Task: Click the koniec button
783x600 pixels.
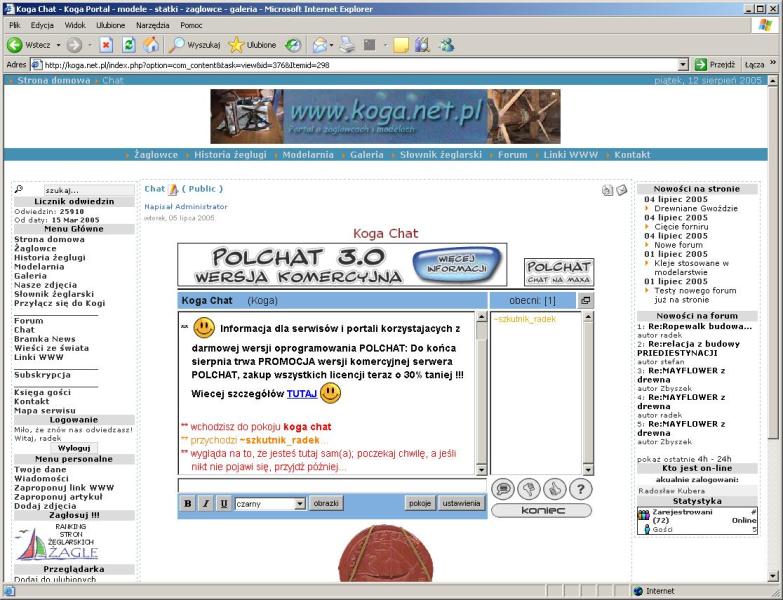Action: click(x=542, y=510)
